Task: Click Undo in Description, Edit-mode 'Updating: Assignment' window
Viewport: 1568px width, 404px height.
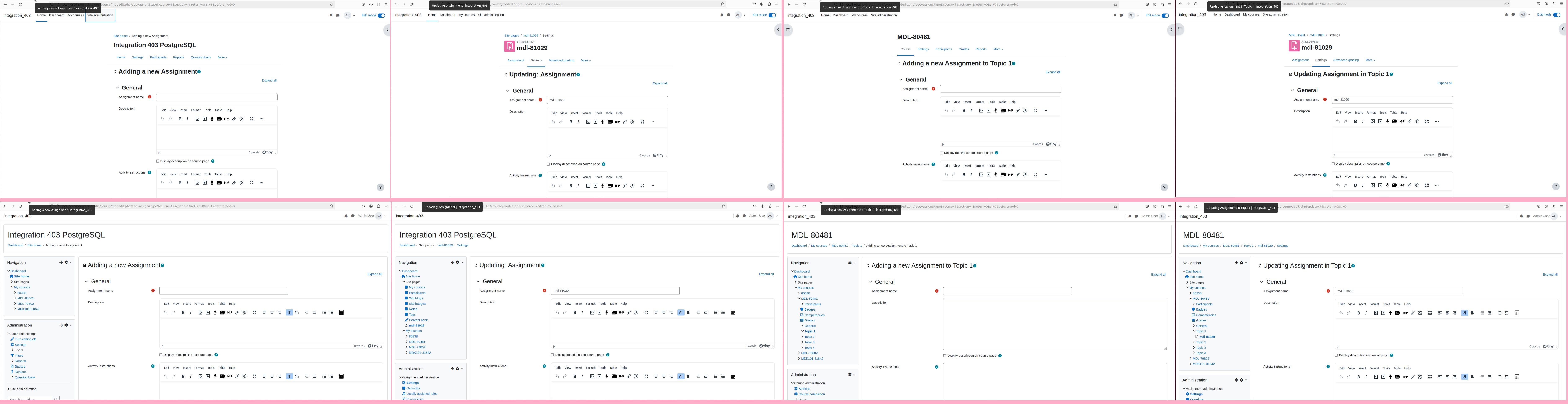Action: [553, 122]
